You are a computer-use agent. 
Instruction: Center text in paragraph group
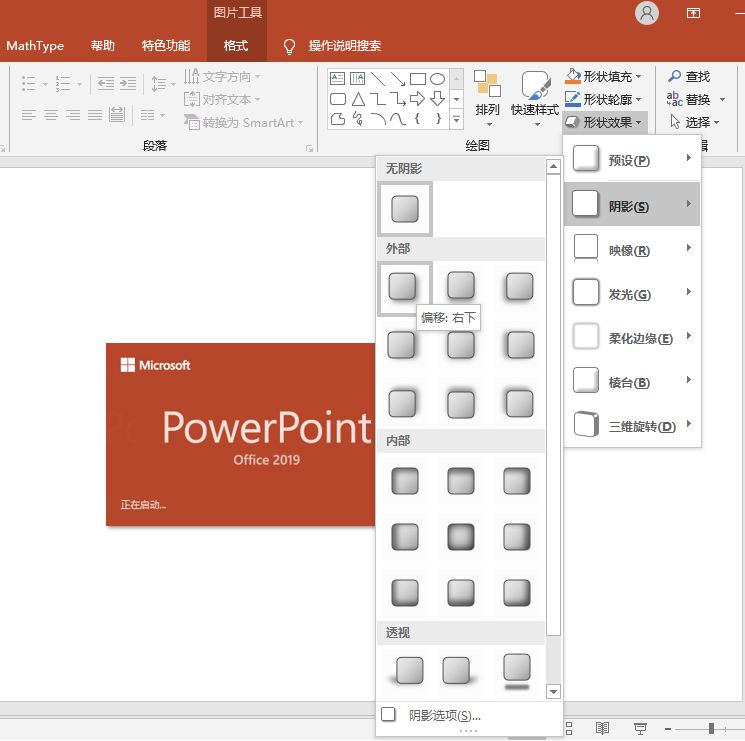click(x=51, y=114)
